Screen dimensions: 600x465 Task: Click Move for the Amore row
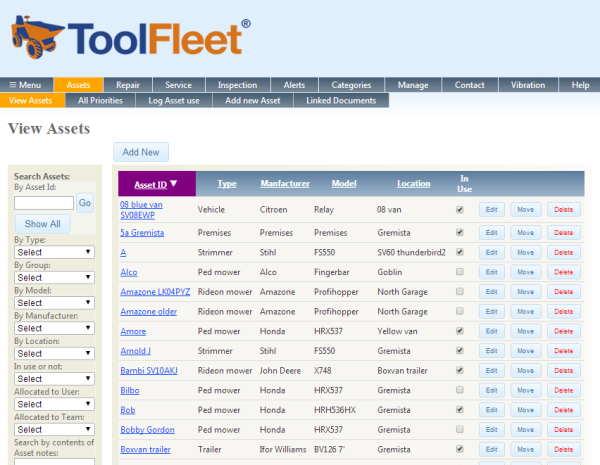click(x=525, y=331)
